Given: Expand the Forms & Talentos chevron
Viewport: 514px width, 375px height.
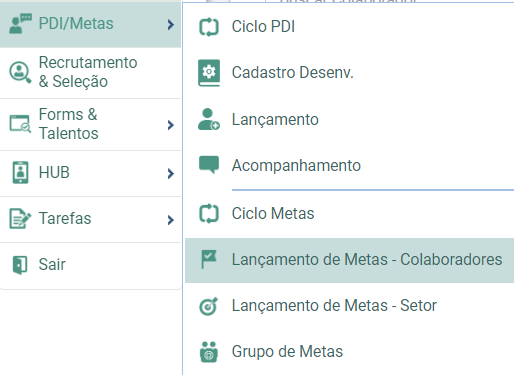Looking at the screenshot, I should tap(171, 125).
